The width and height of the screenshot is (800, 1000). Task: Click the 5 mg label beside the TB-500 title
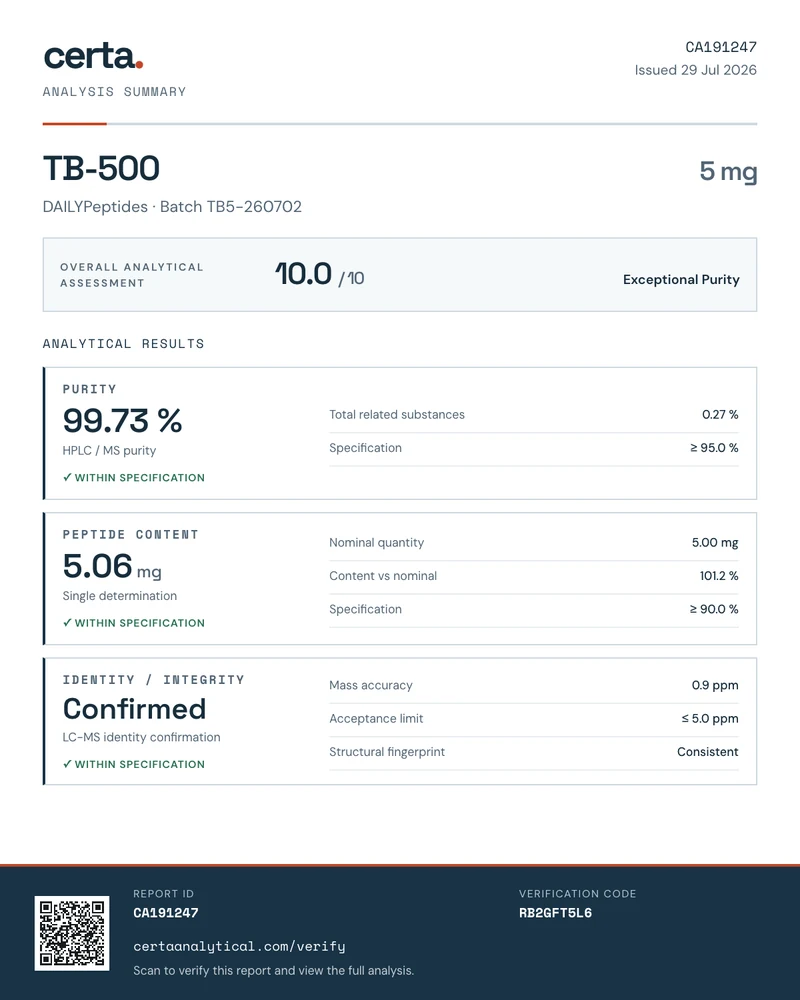pyautogui.click(x=728, y=171)
